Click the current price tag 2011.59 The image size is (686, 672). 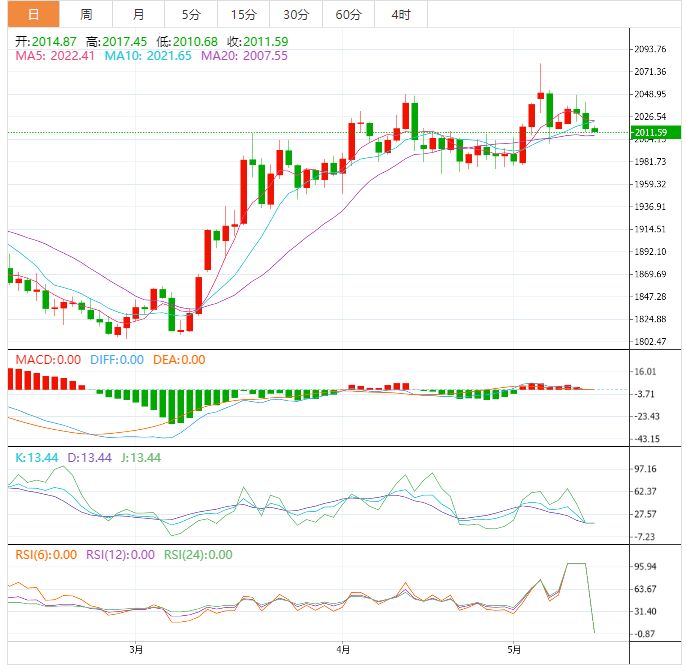click(x=651, y=132)
